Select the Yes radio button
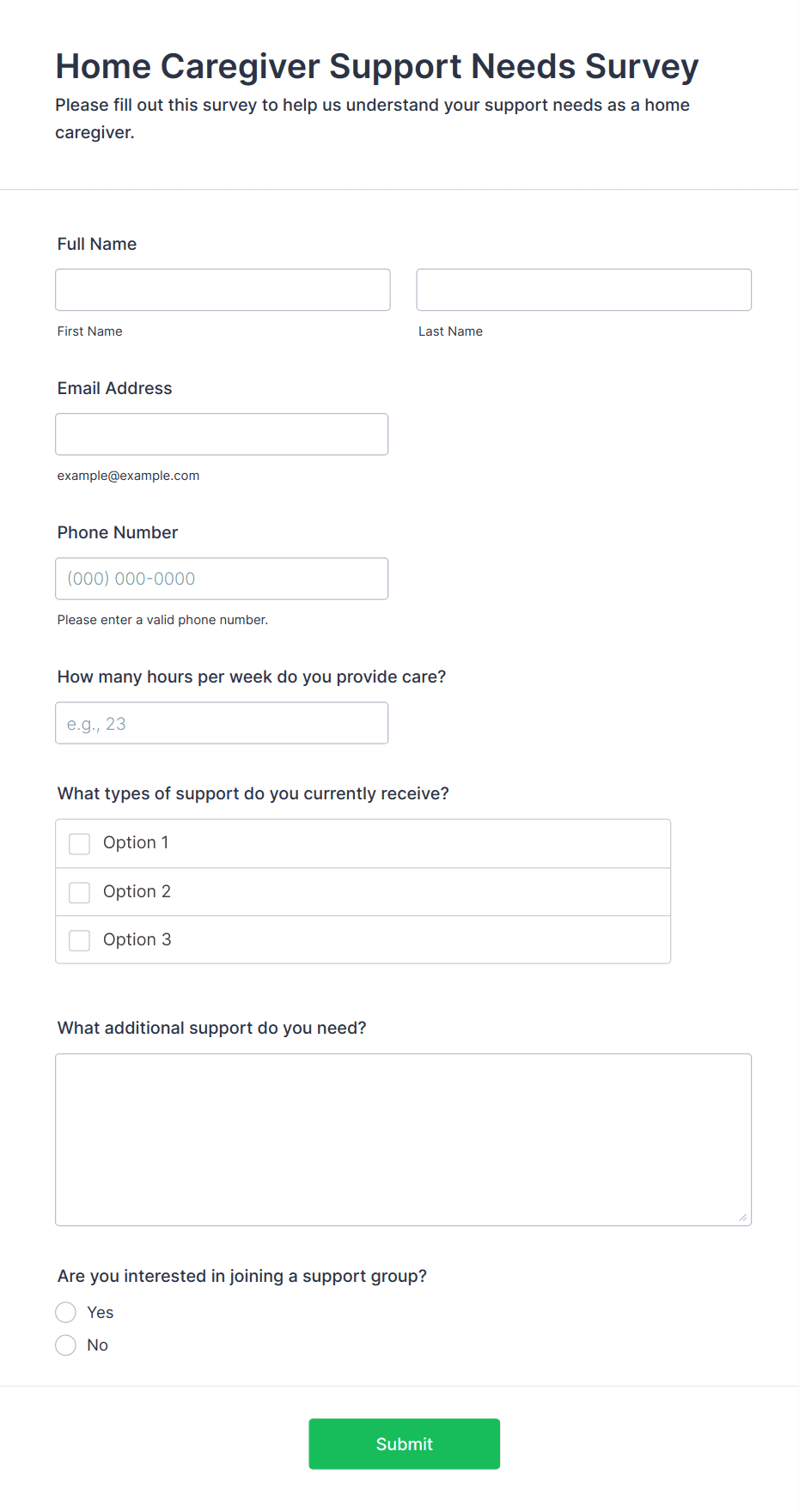Screen dimensions: 799x1512 click(66, 1313)
